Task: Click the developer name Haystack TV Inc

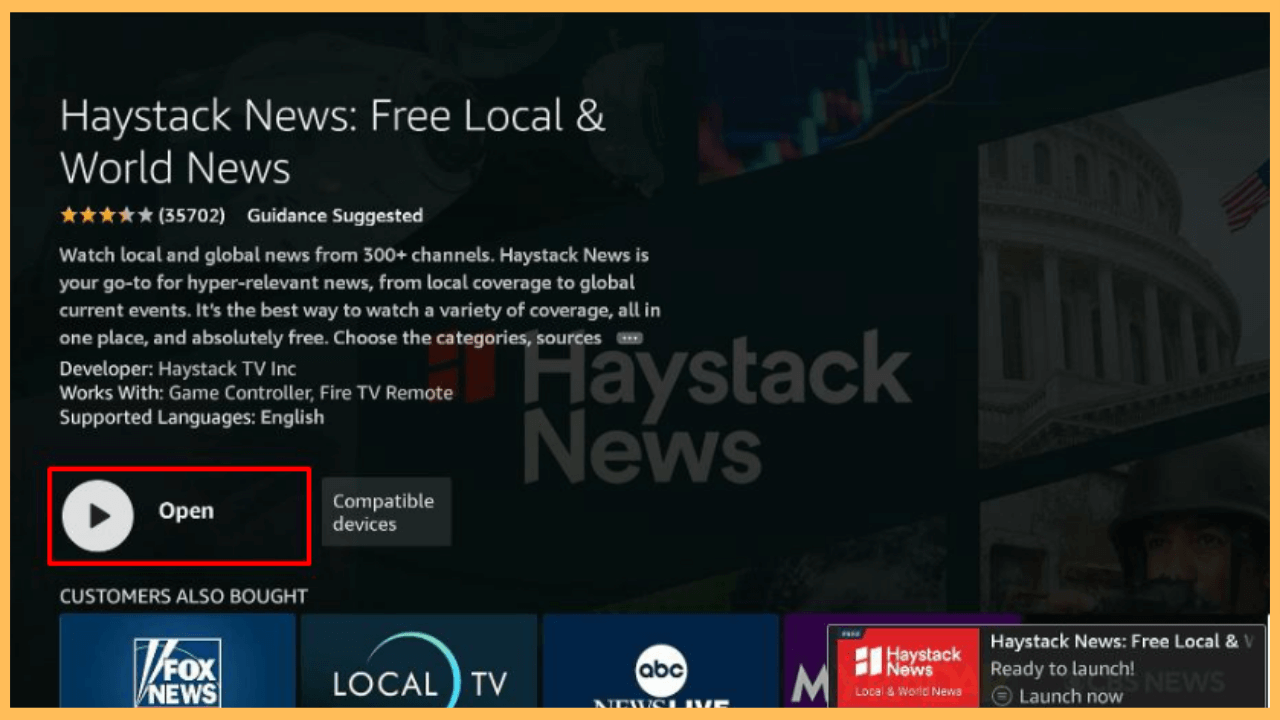Action: [x=228, y=368]
